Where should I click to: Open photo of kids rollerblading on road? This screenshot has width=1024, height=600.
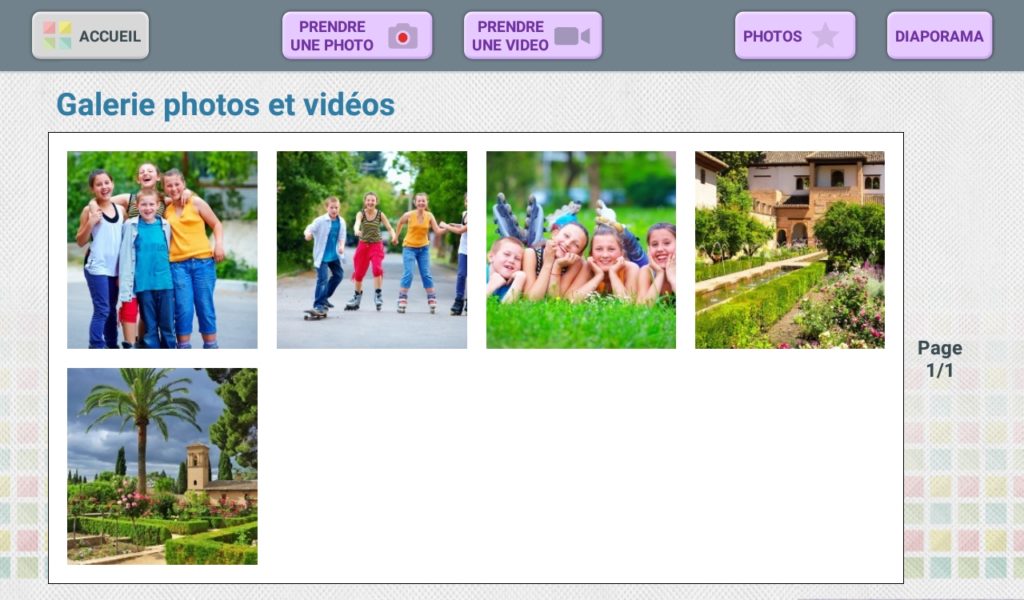pyautogui.click(x=372, y=250)
